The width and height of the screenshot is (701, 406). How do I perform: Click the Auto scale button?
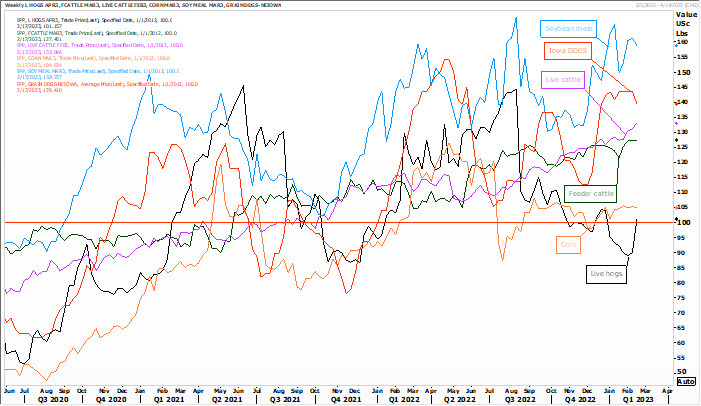pyautogui.click(x=686, y=381)
